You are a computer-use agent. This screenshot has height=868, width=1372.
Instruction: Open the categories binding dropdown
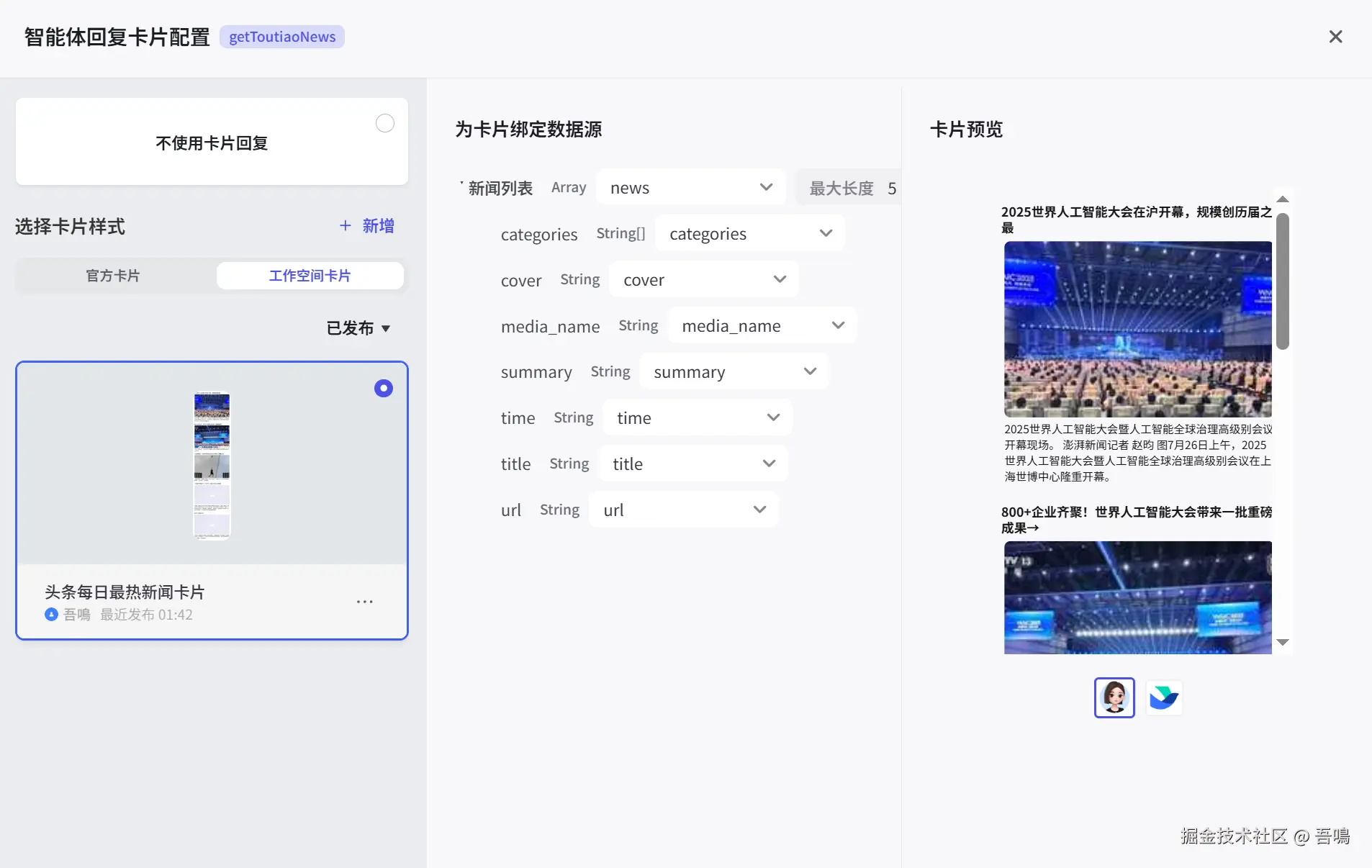(750, 234)
